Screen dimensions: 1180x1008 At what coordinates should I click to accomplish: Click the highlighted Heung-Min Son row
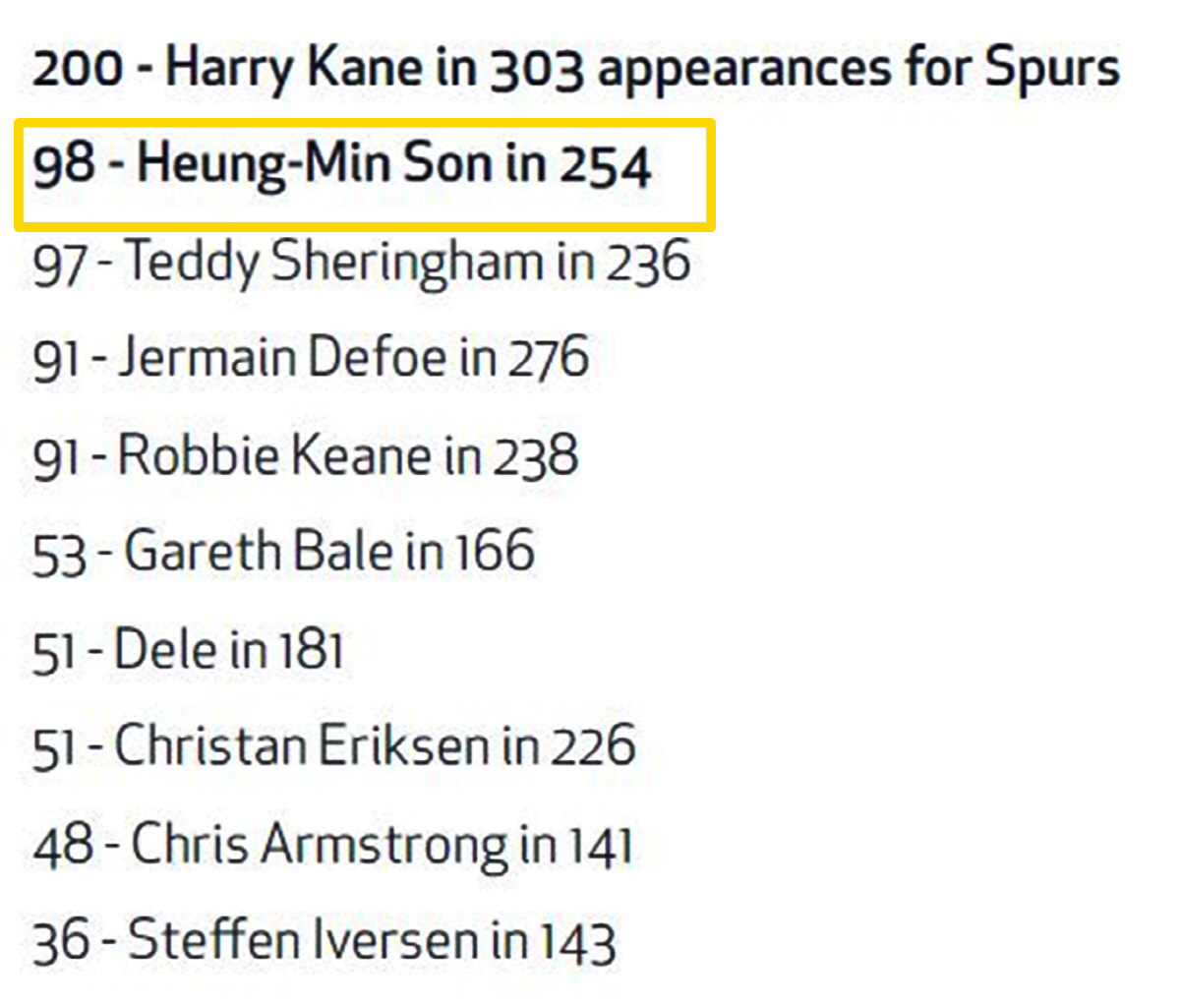point(364,165)
